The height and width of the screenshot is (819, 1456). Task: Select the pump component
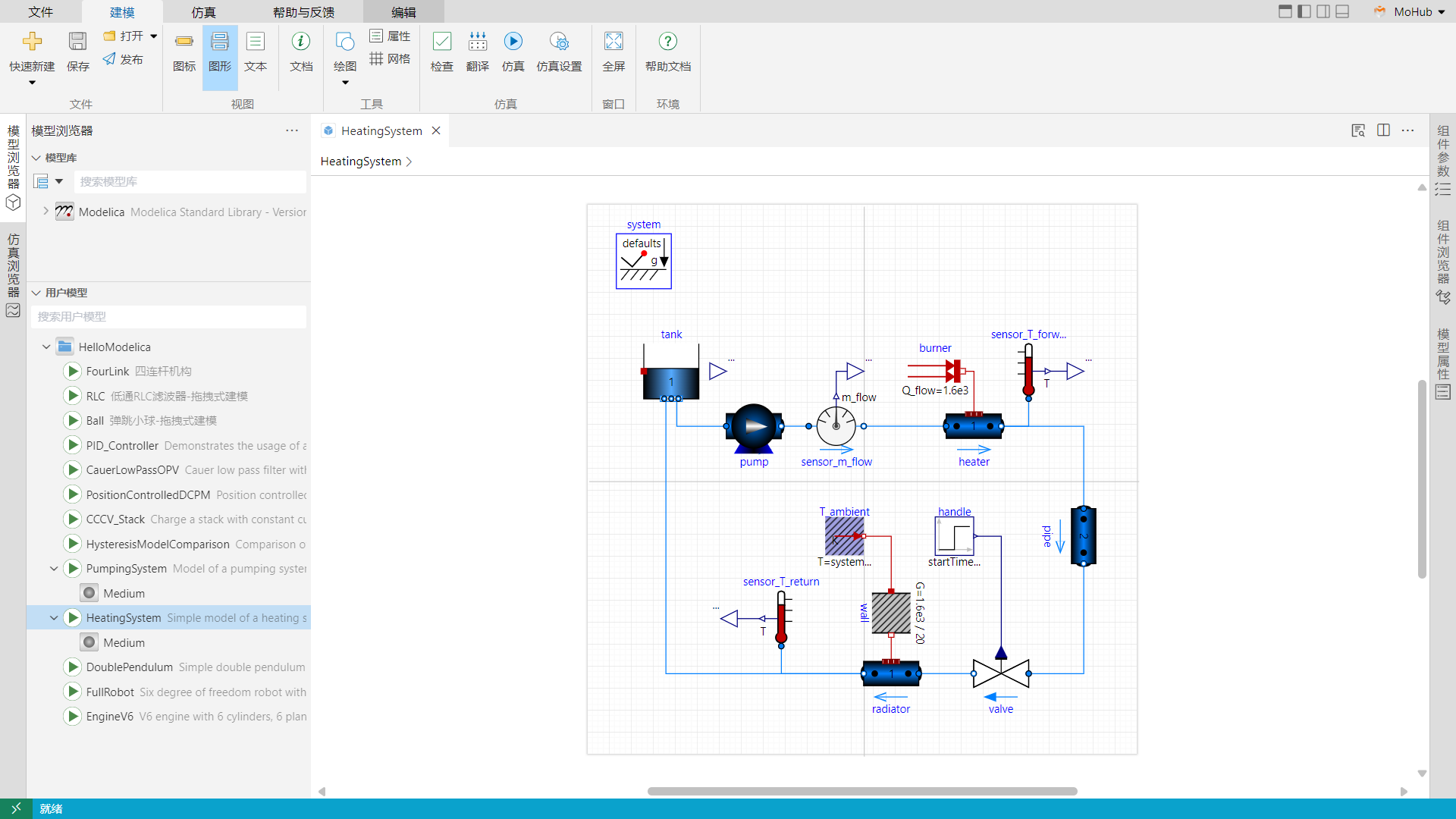point(754,427)
